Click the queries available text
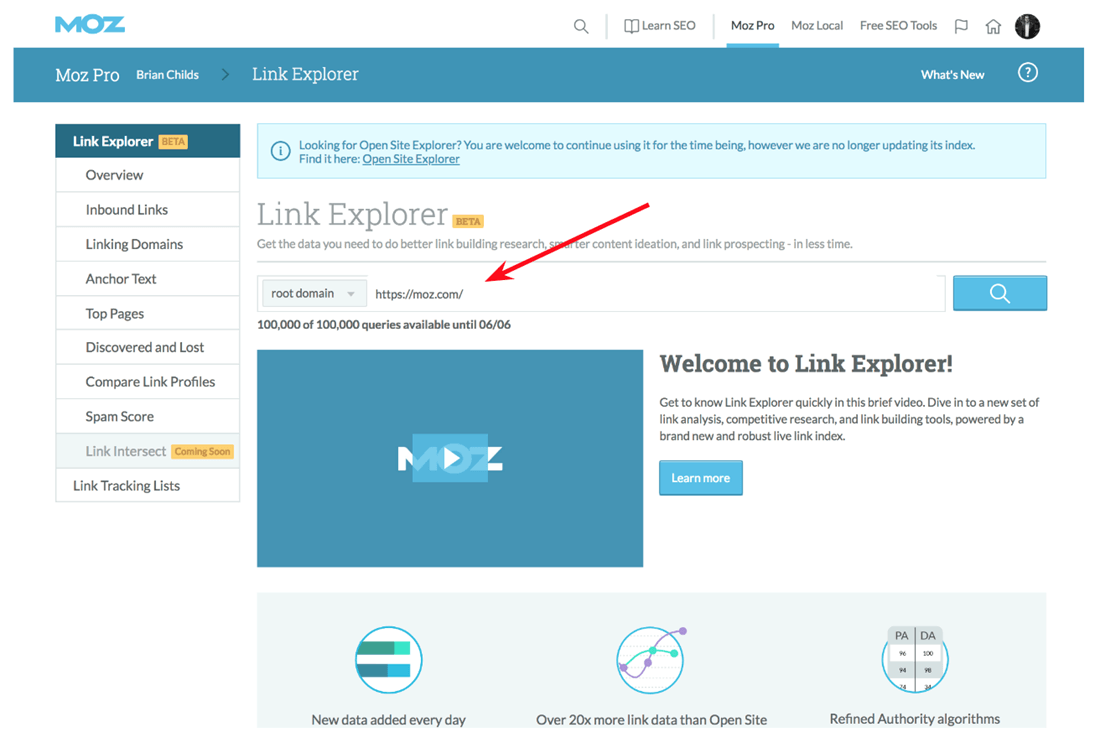Screen dimensions: 1100x748 (384, 325)
